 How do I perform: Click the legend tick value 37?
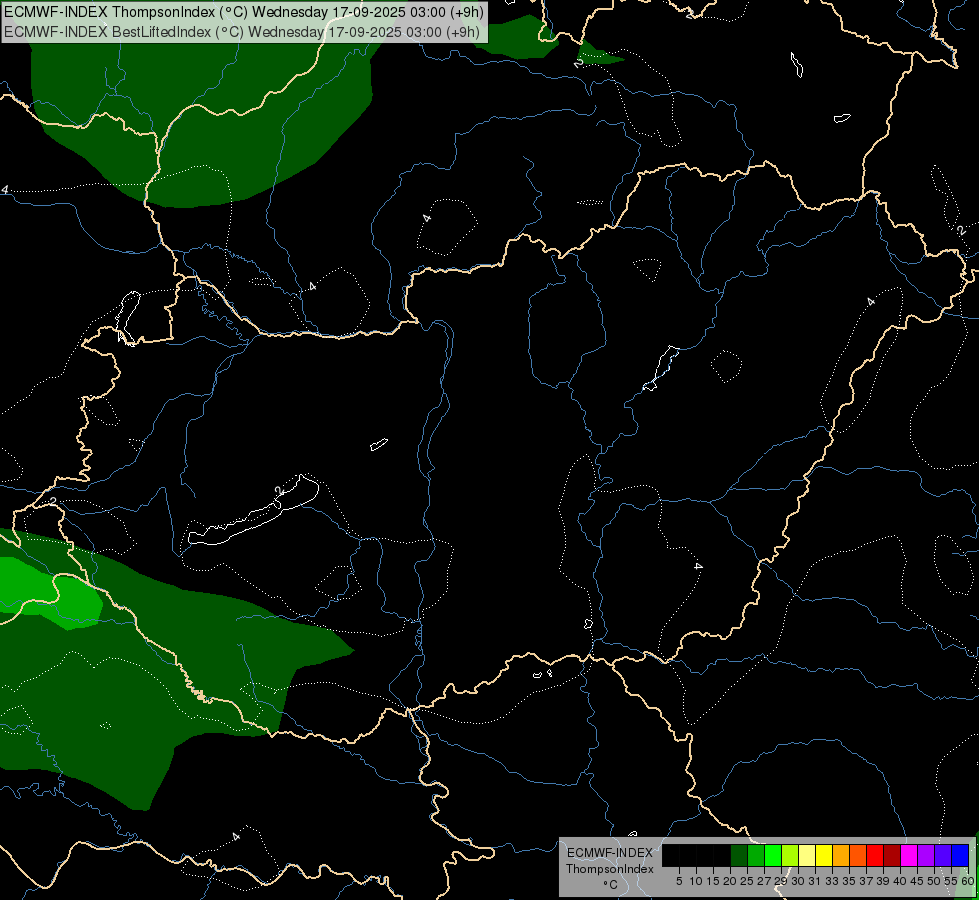click(x=866, y=881)
